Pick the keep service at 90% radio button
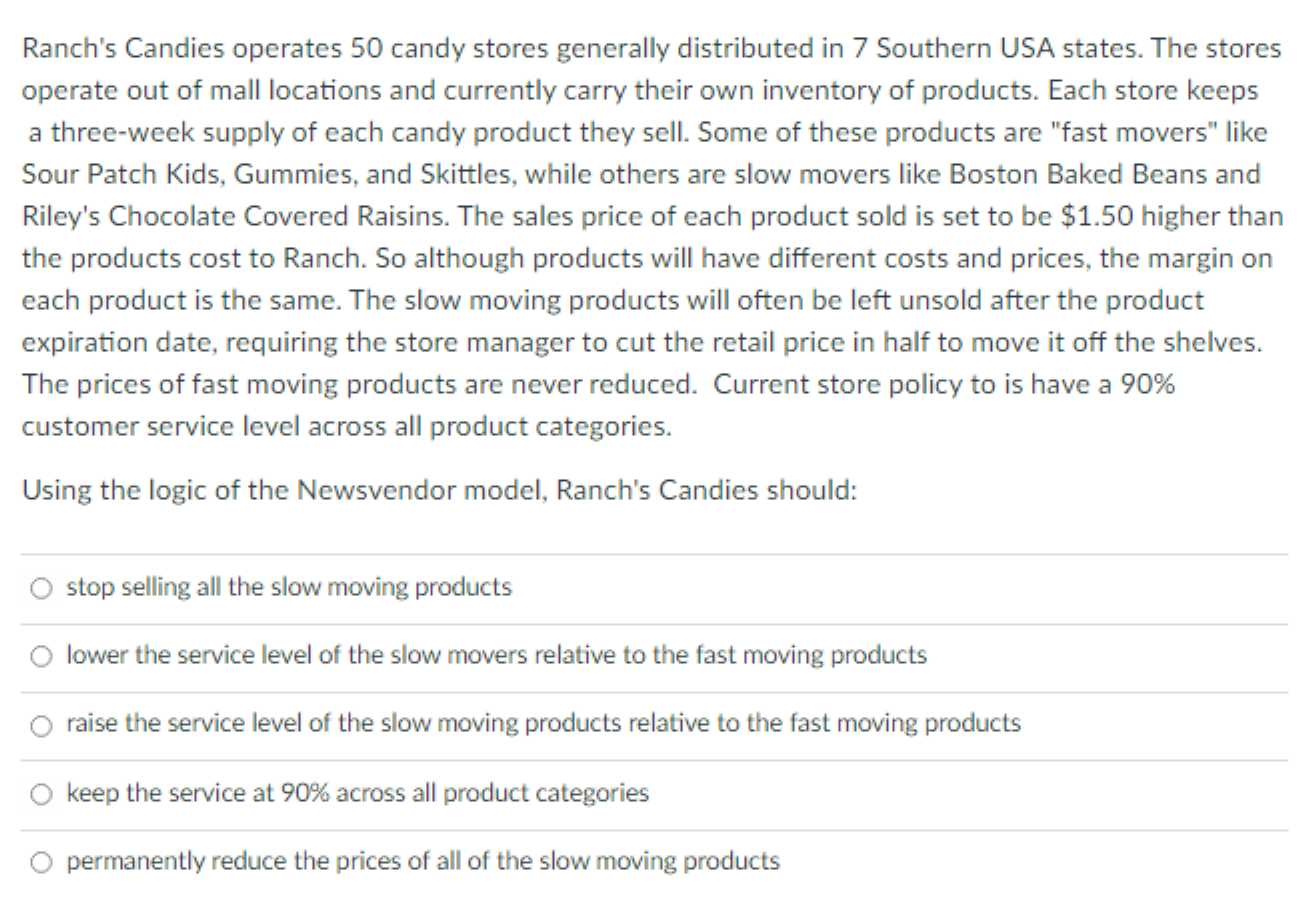Image resolution: width=1305 pixels, height=919 pixels. pyautogui.click(x=40, y=795)
